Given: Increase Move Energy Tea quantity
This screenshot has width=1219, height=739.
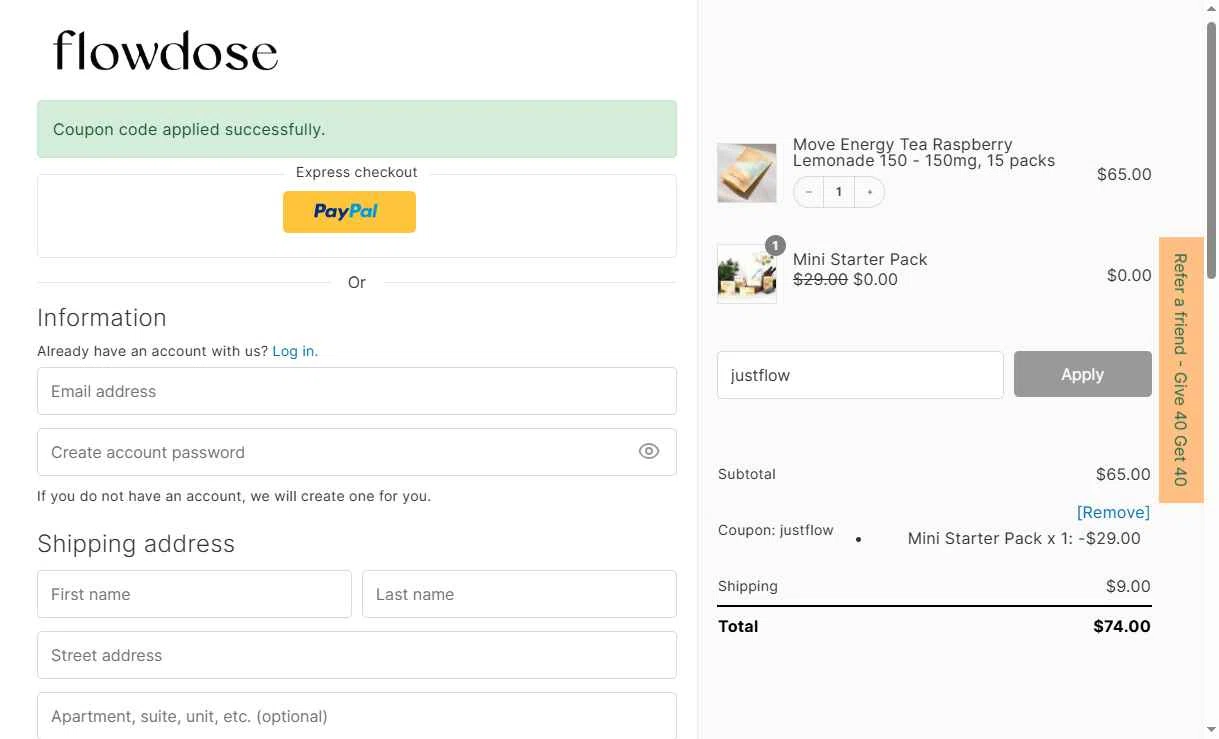Looking at the screenshot, I should click(x=870, y=192).
